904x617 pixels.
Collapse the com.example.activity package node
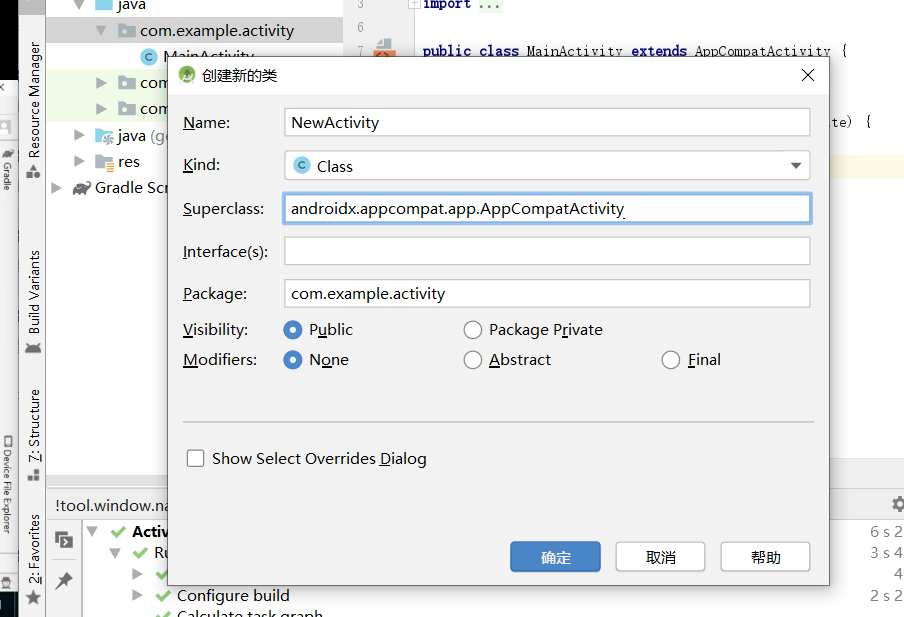[x=101, y=30]
